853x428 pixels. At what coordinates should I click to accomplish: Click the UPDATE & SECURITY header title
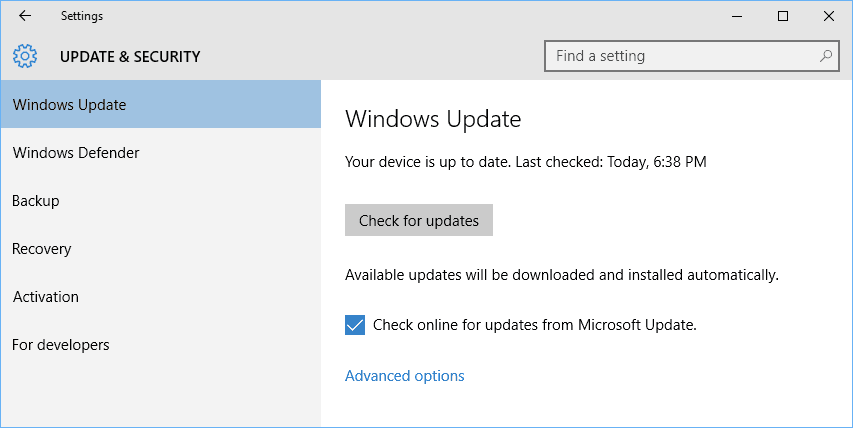tap(130, 57)
